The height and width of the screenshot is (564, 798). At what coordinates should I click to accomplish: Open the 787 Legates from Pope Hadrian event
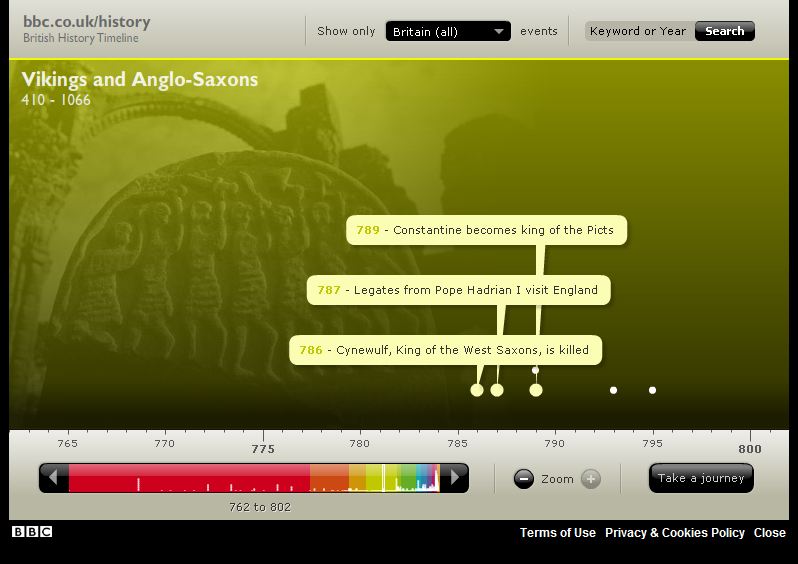point(459,290)
